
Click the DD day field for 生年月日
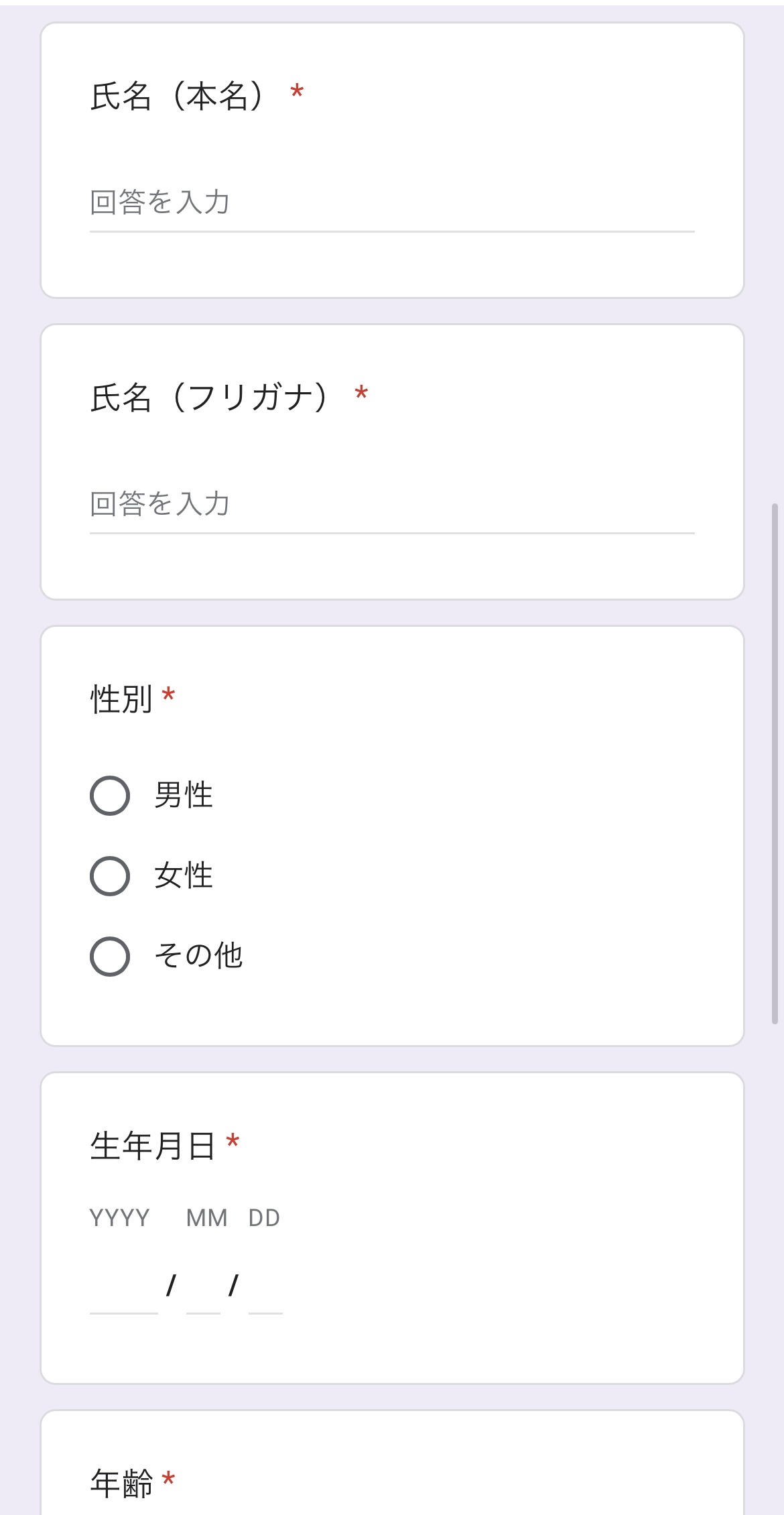(265, 1287)
